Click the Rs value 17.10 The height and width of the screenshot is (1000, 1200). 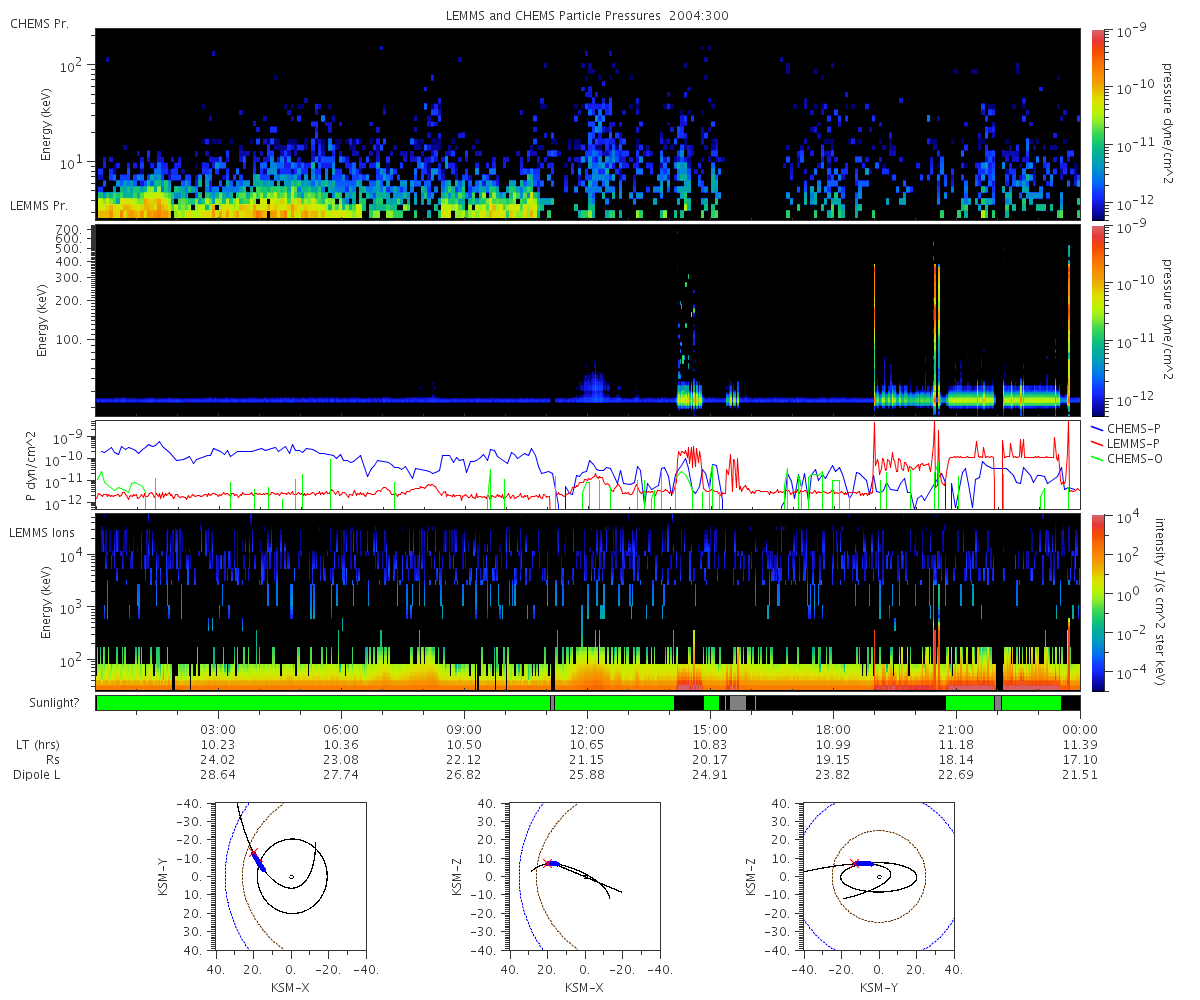click(1080, 760)
